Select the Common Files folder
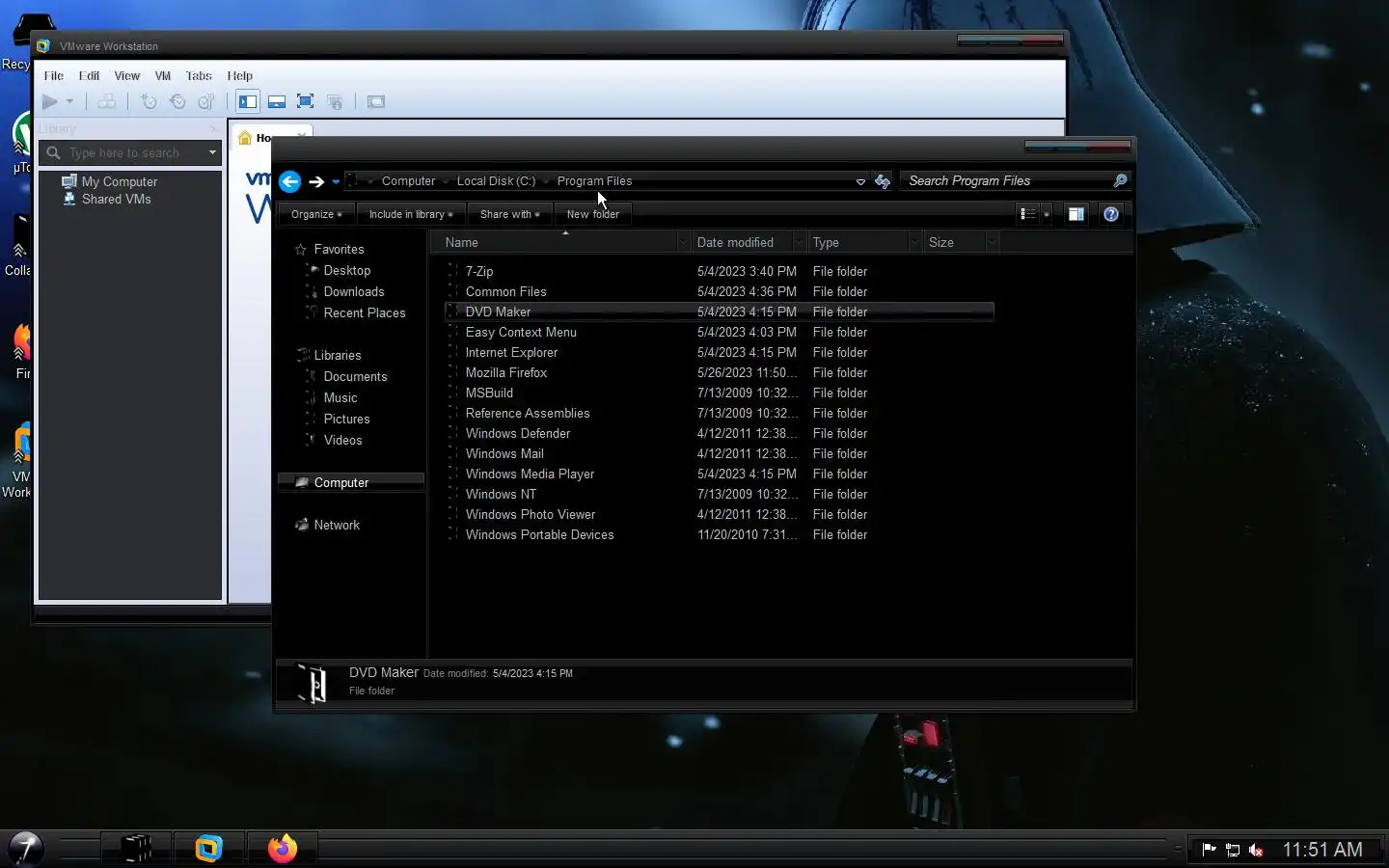 click(719, 292)
